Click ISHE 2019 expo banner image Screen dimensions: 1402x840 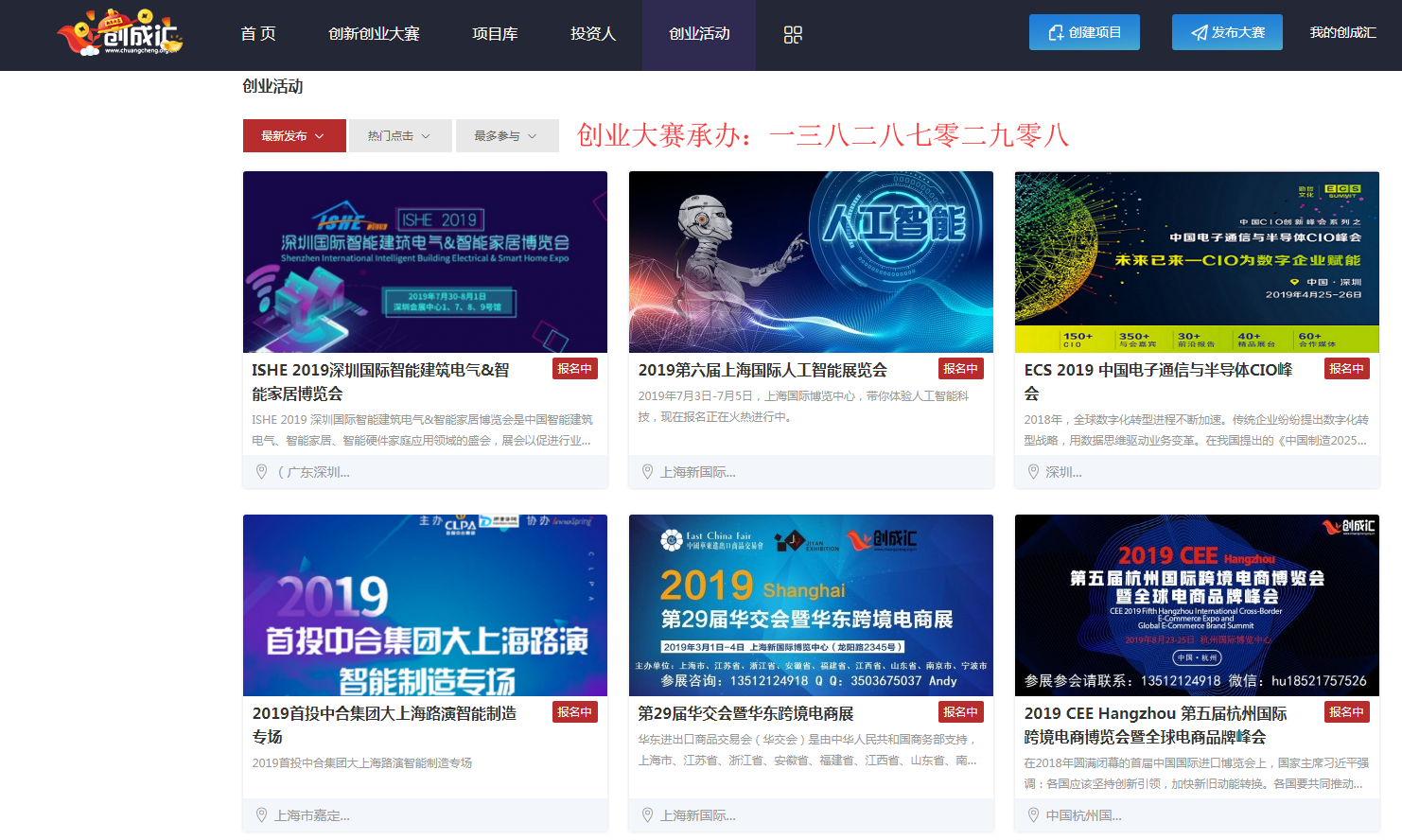coord(425,262)
